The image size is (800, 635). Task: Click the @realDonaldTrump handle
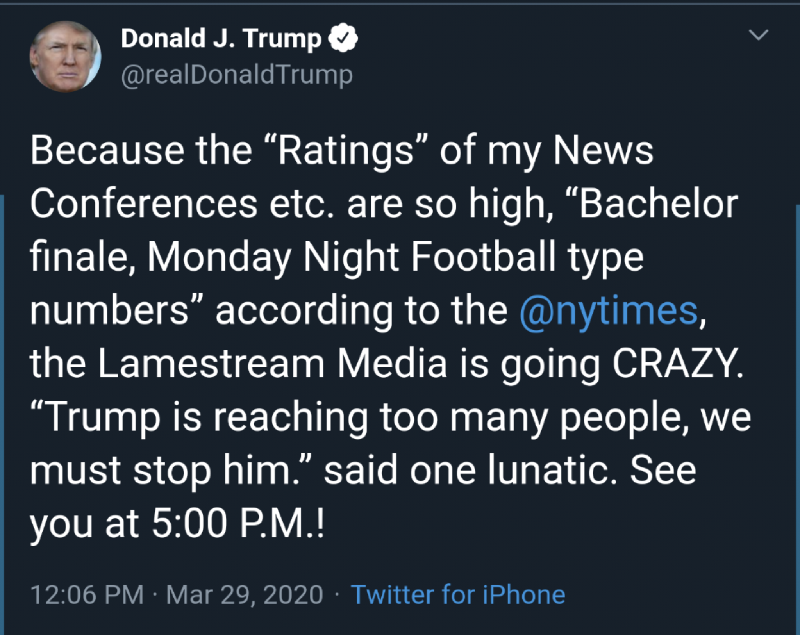[237, 75]
